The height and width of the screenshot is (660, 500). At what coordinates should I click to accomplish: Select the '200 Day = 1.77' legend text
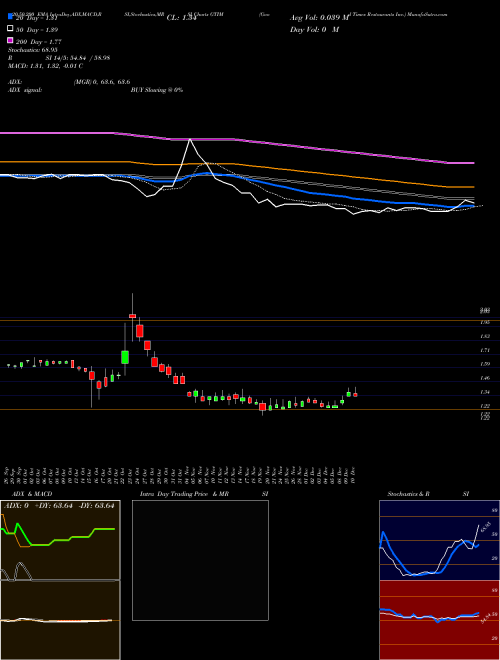coord(39,42)
